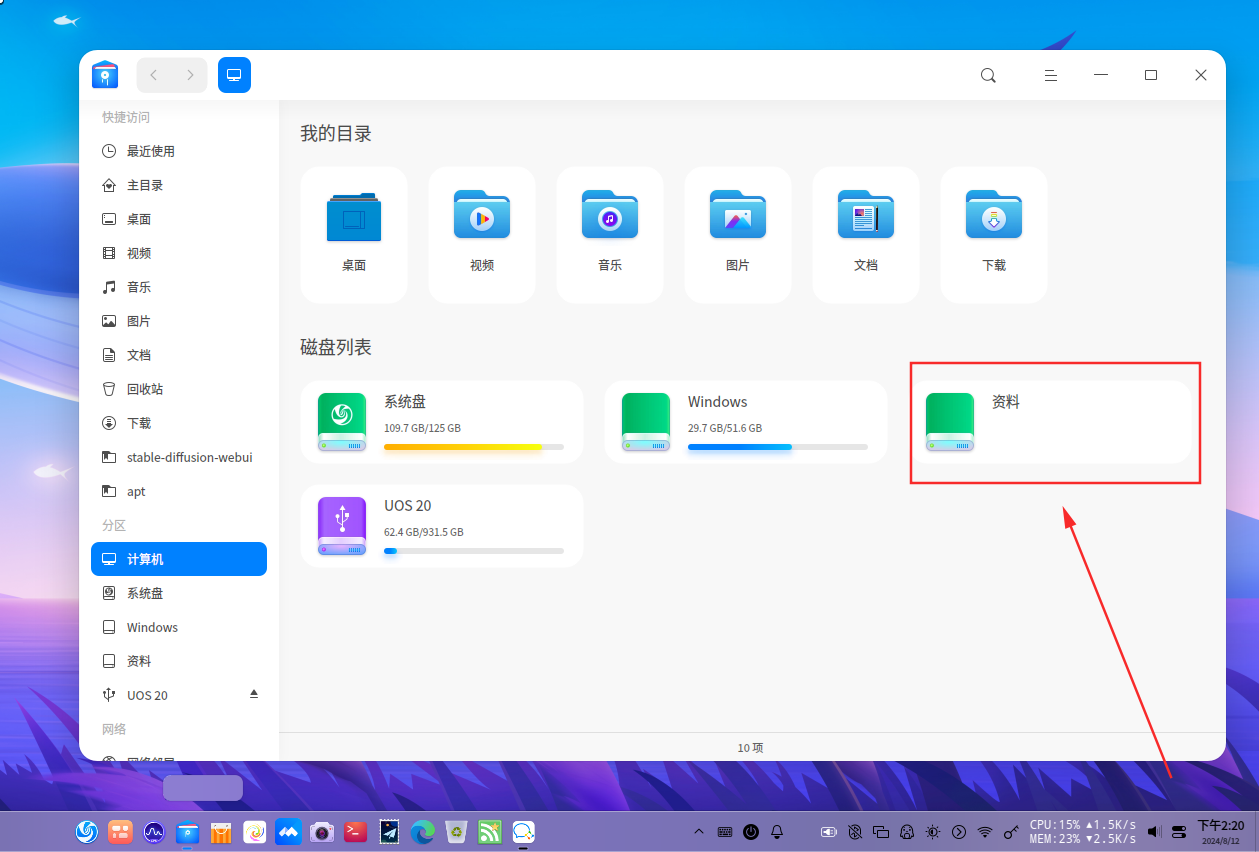Open the Wi-Fi network tray icon
Viewport: 1259px width, 852px height.
pyautogui.click(x=985, y=831)
